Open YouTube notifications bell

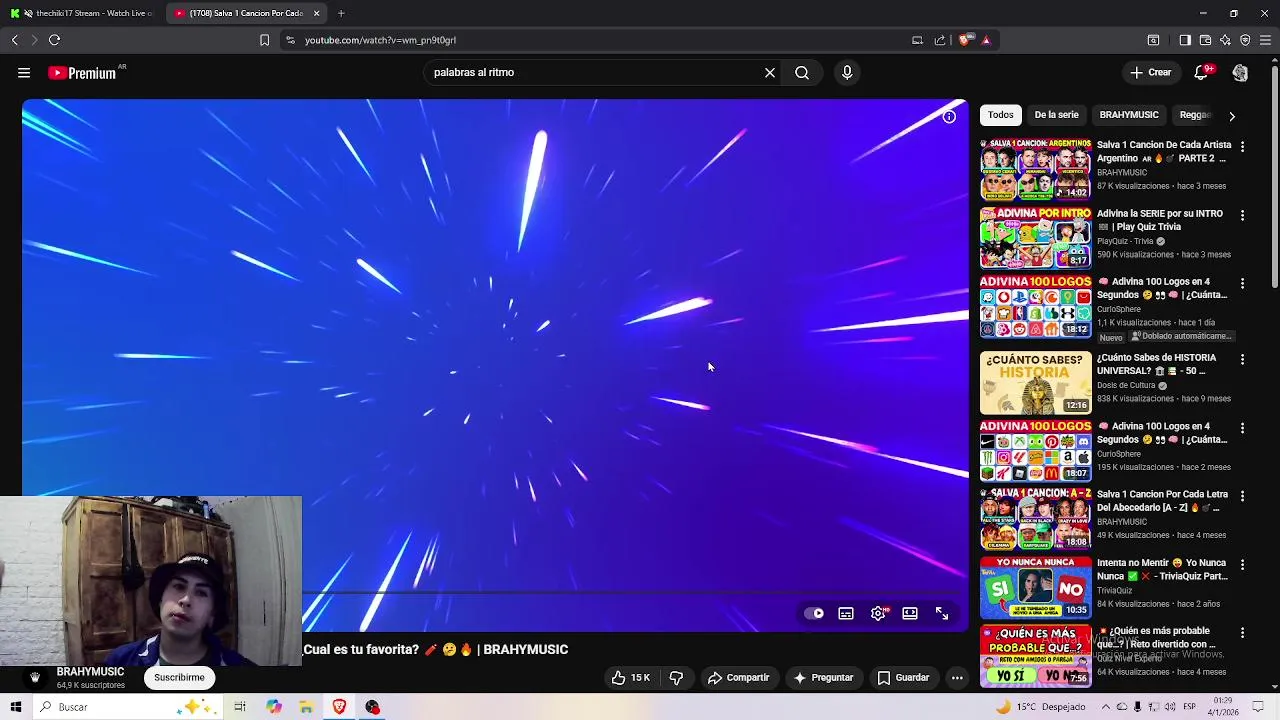pyautogui.click(x=1202, y=72)
